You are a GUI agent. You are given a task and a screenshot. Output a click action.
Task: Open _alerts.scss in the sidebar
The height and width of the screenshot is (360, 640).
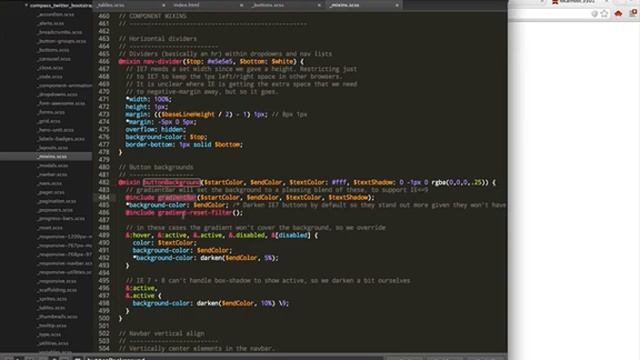[x=50, y=23]
